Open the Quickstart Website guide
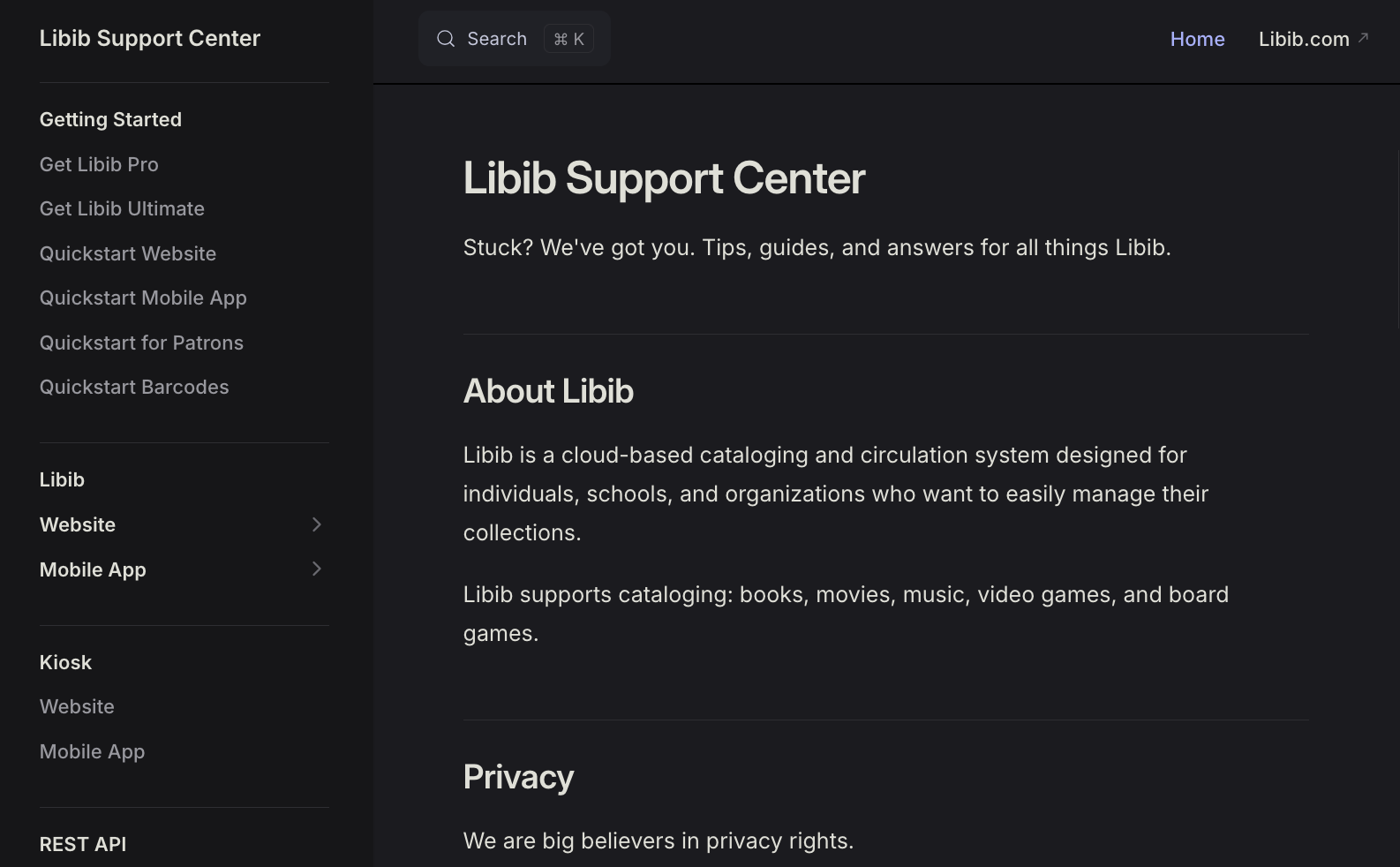The height and width of the screenshot is (867, 1400). tap(127, 253)
